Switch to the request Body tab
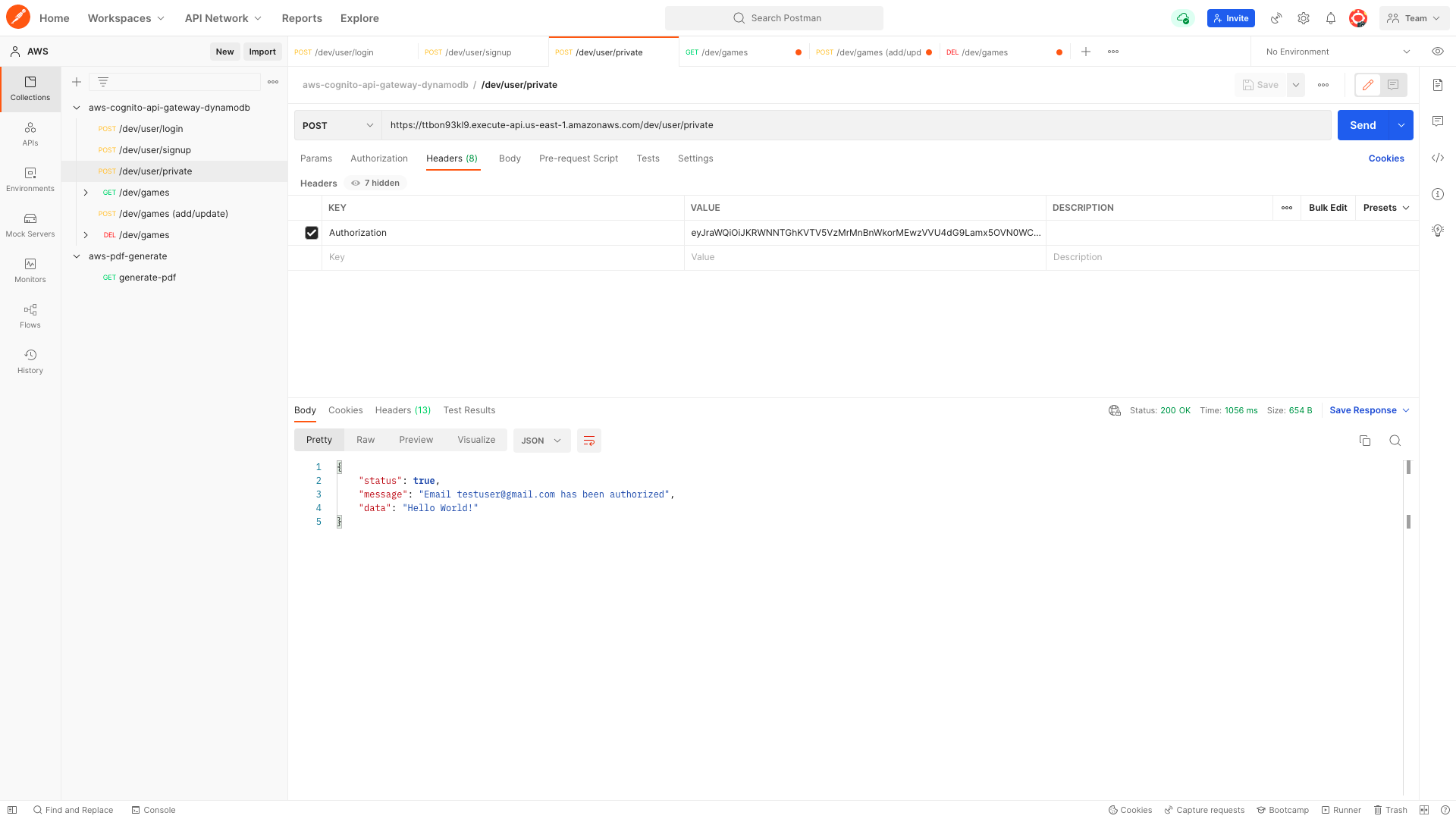The height and width of the screenshot is (819, 1456). [x=510, y=158]
